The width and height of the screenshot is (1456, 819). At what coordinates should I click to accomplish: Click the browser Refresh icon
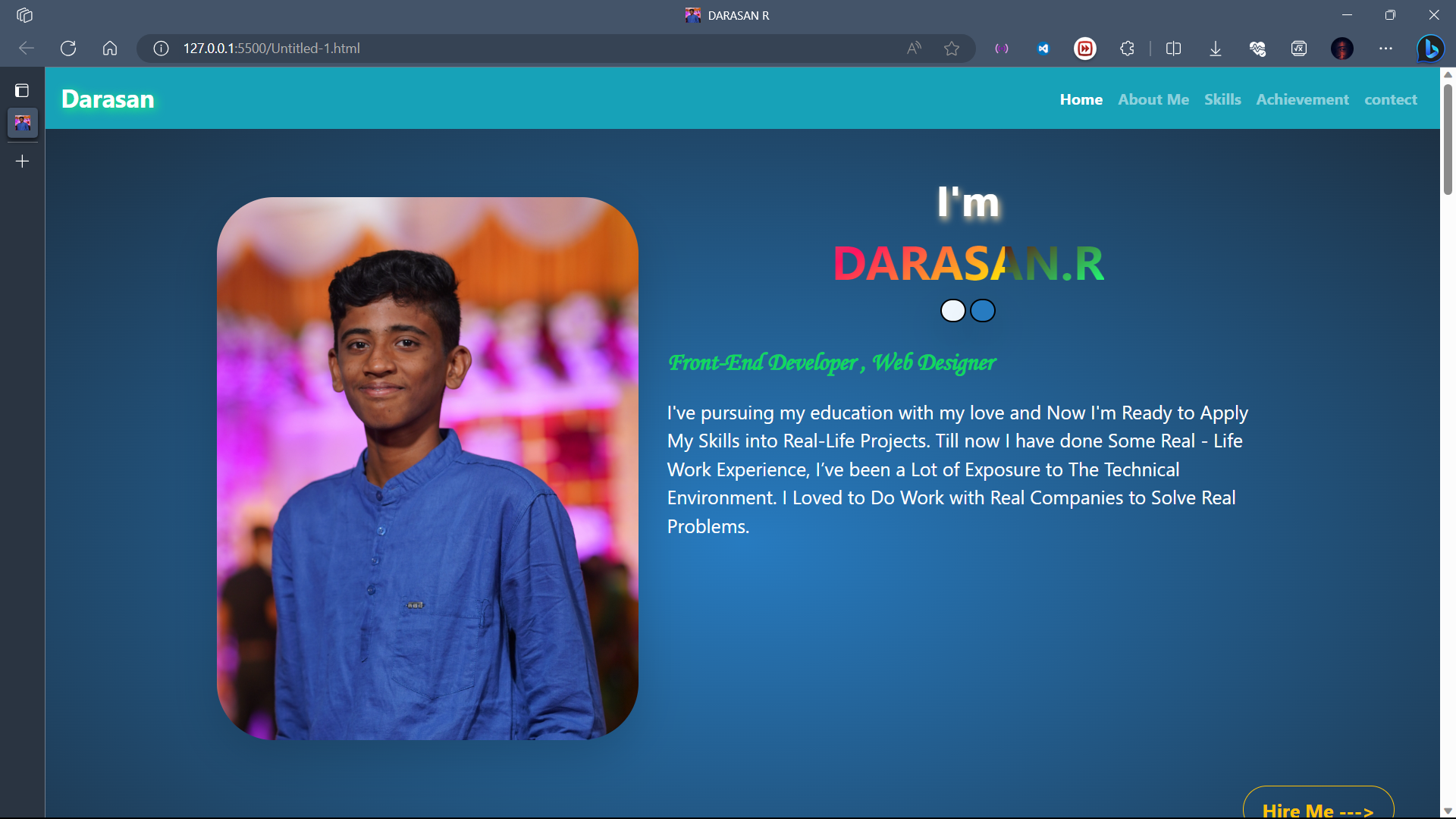point(68,49)
